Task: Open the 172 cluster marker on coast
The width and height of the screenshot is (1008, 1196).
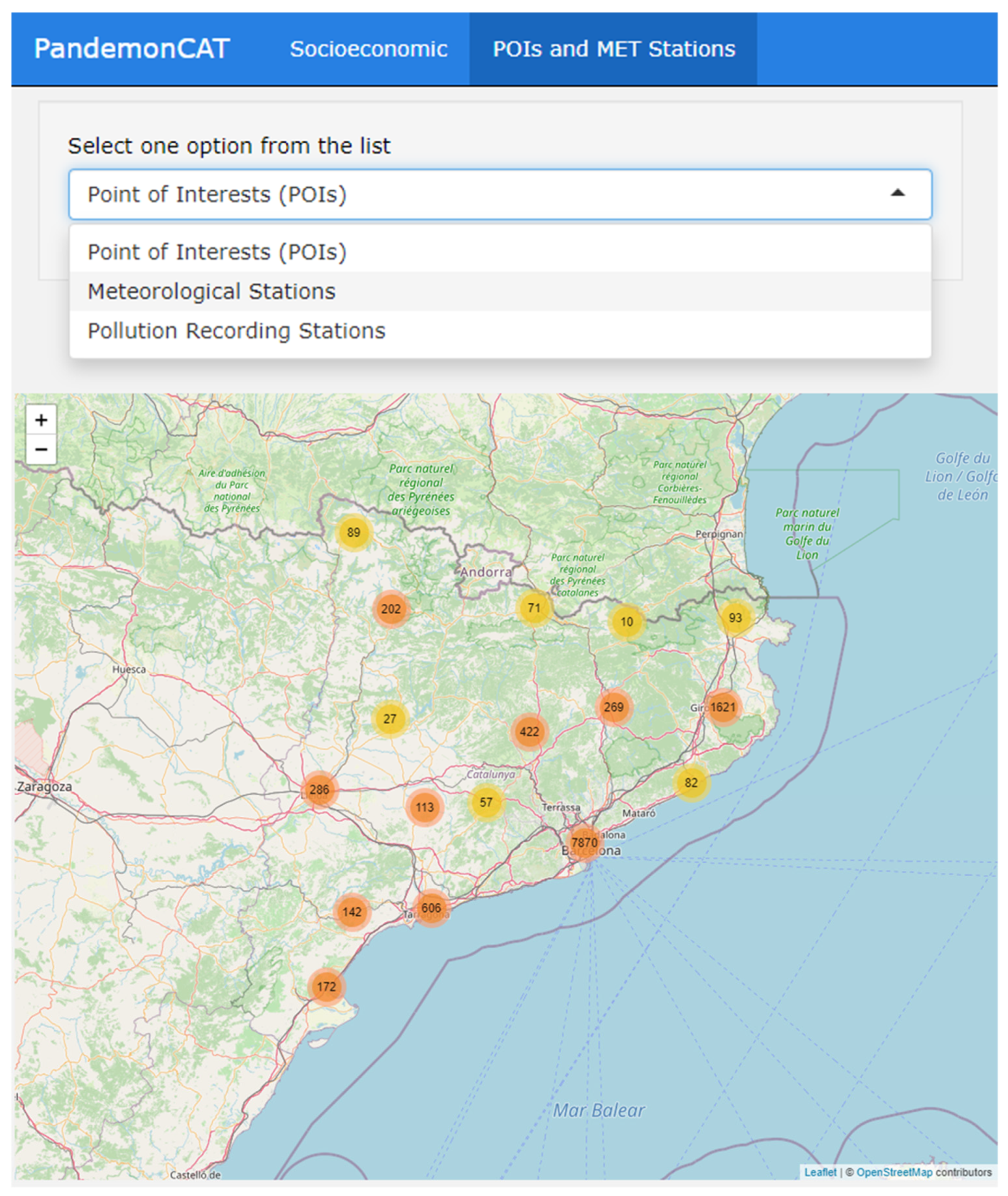Action: point(326,987)
